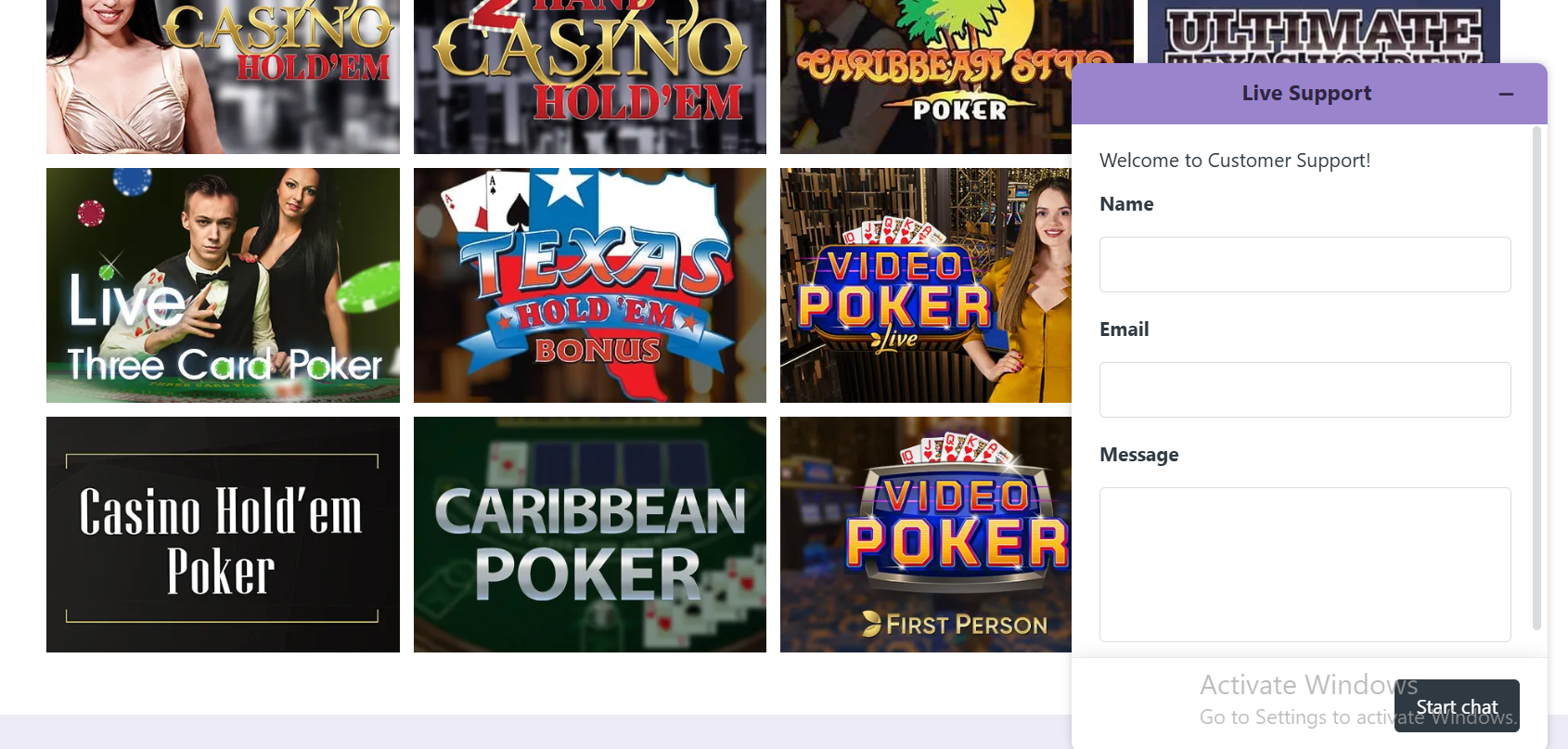Viewport: 1568px width, 749px height.
Task: Minimize the Live Support chat panel
Action: 1506,94
